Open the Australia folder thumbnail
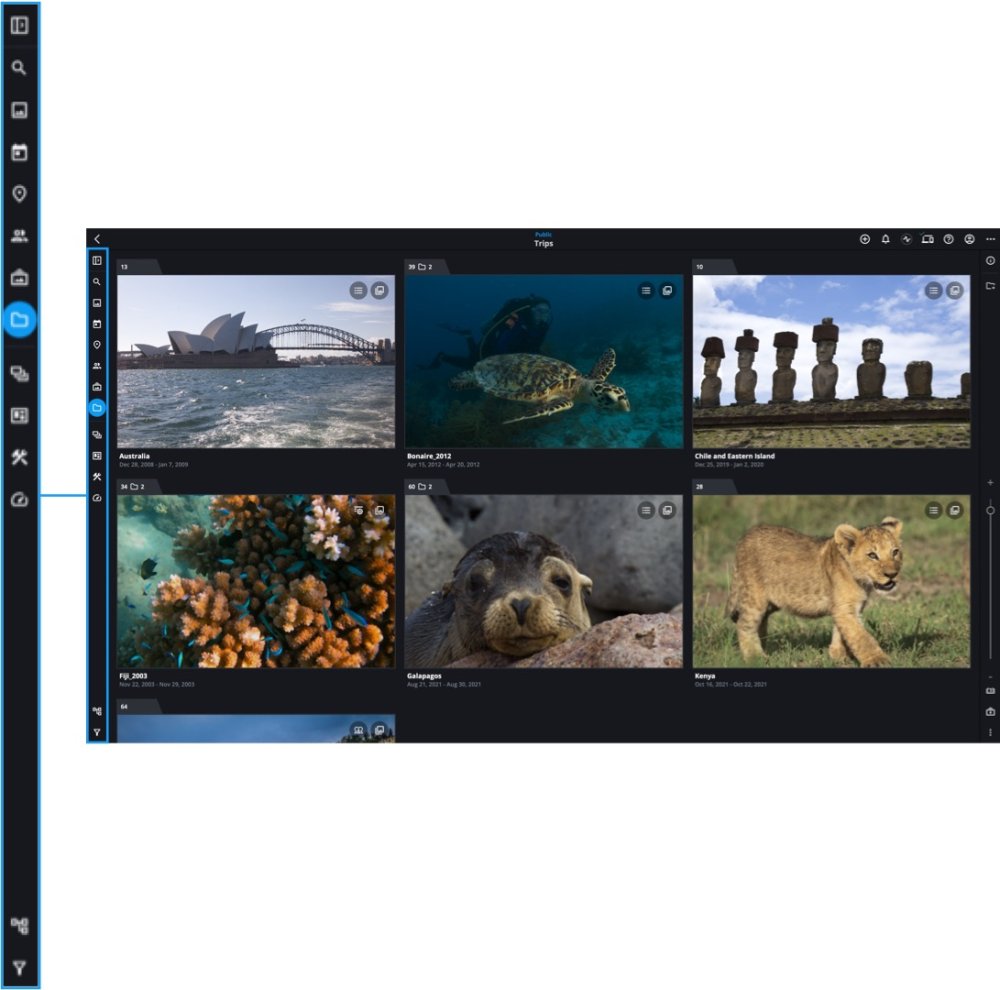Image resolution: width=1000 pixels, height=990 pixels. tap(256, 362)
